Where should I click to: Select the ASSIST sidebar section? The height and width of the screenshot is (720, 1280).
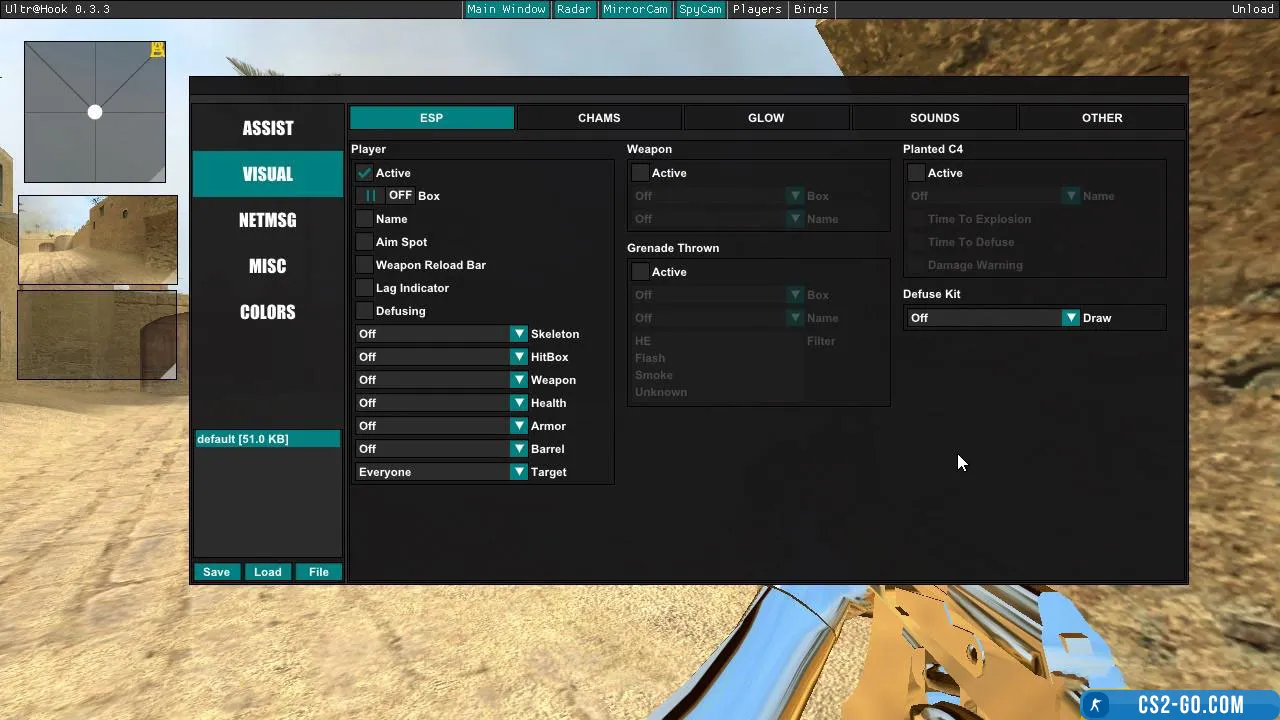[268, 128]
